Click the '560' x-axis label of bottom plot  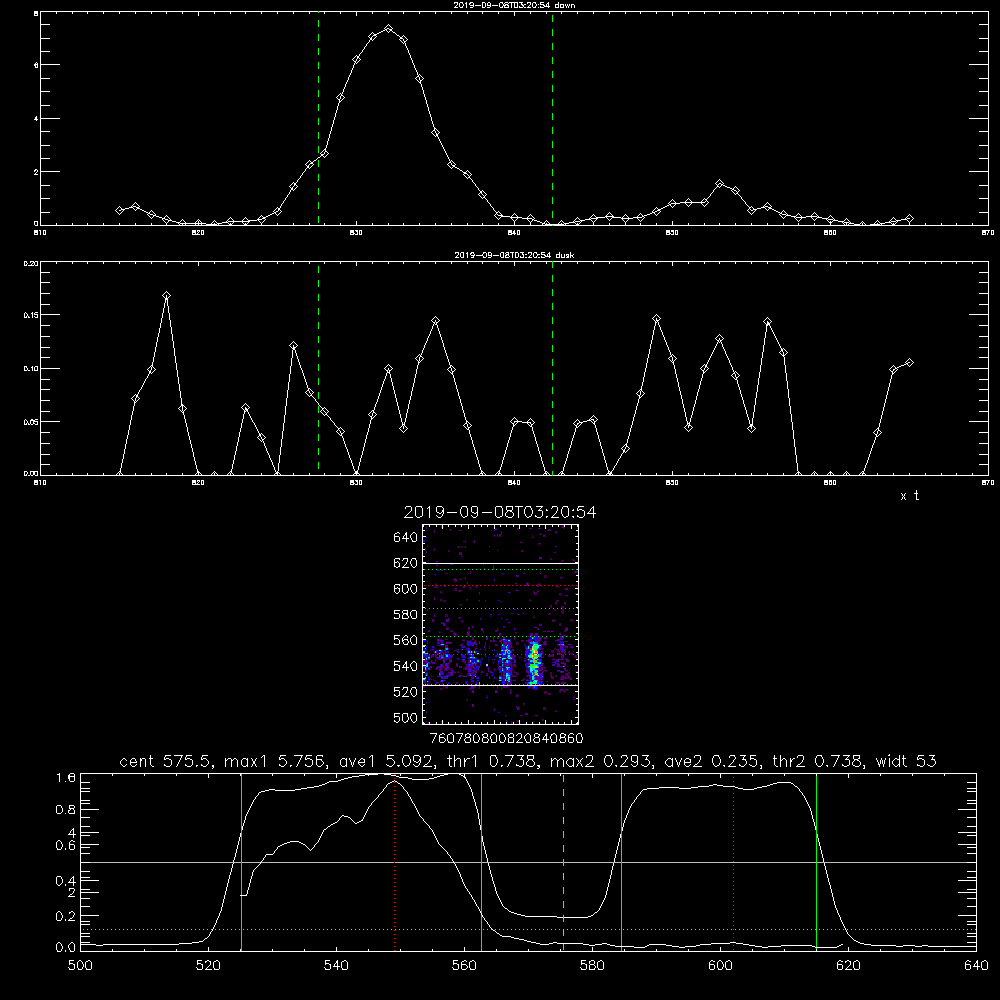464,965
